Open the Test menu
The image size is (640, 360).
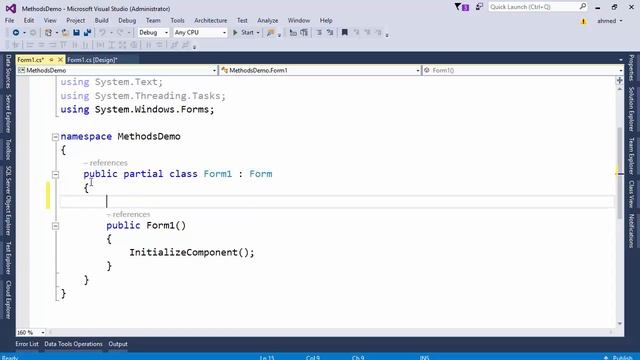[242, 20]
